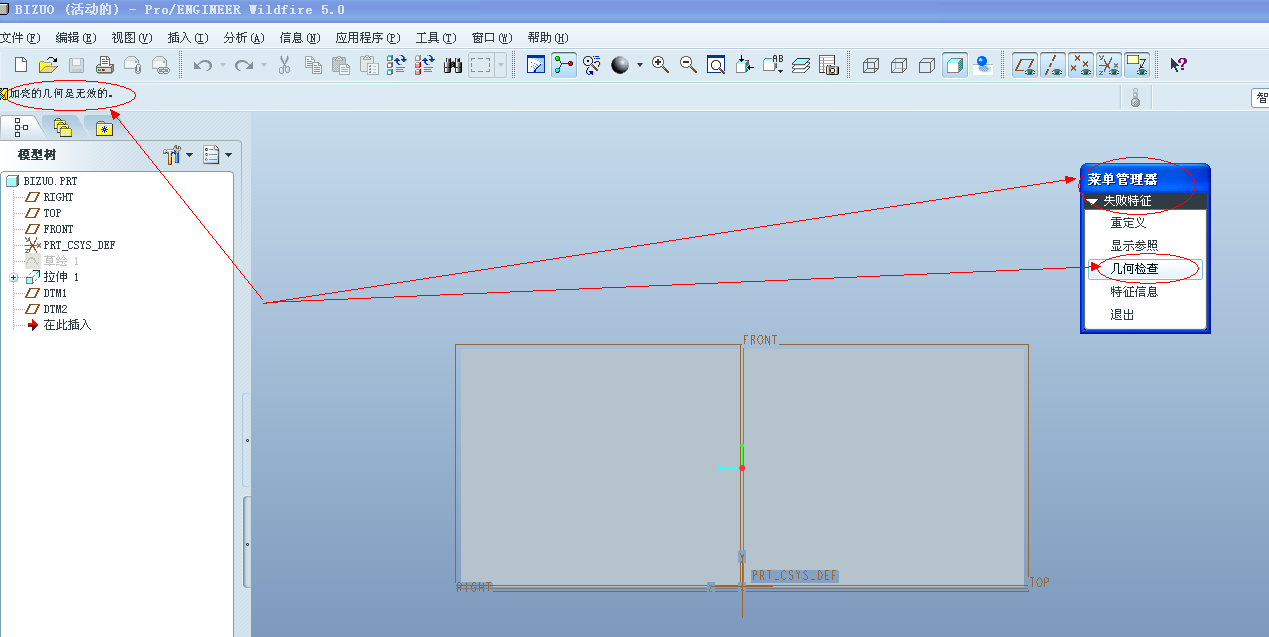Redo the last undone action
1269x637 pixels.
[243, 65]
